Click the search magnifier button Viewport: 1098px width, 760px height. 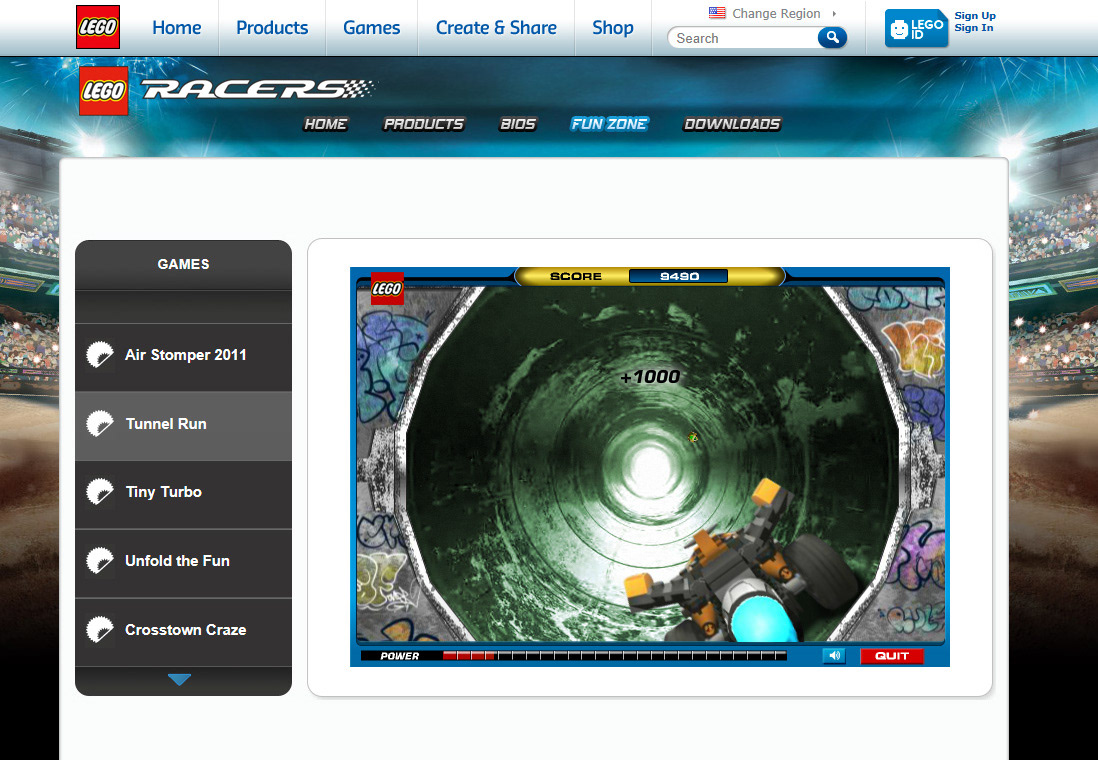coord(832,37)
